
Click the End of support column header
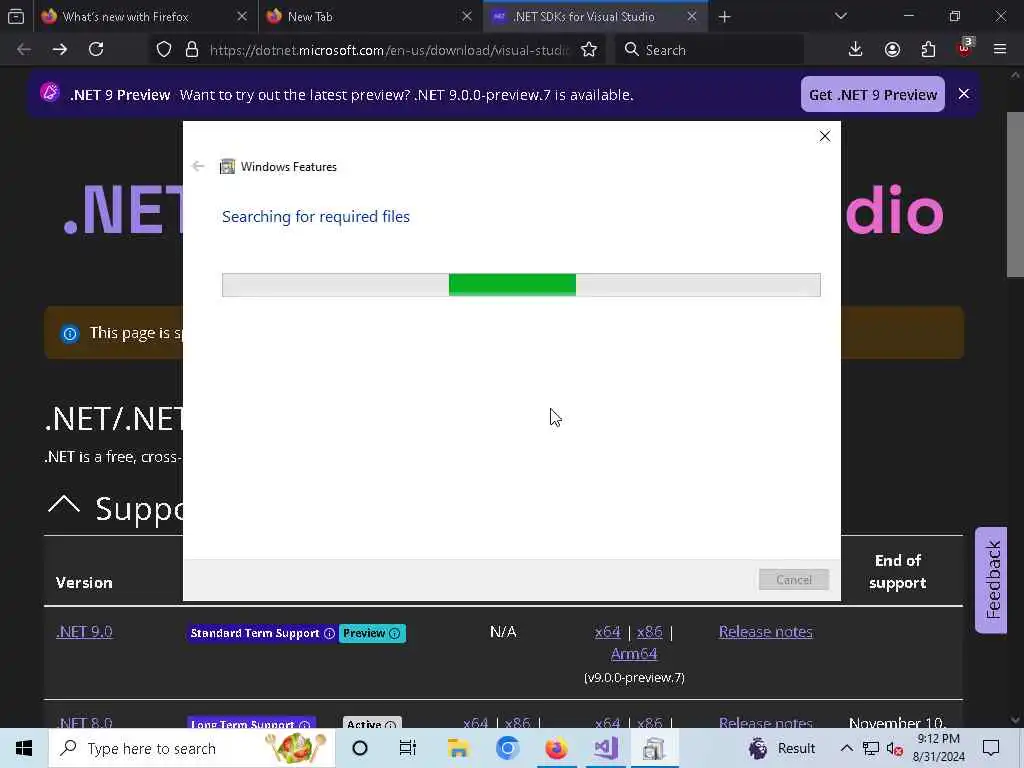[x=897, y=571]
